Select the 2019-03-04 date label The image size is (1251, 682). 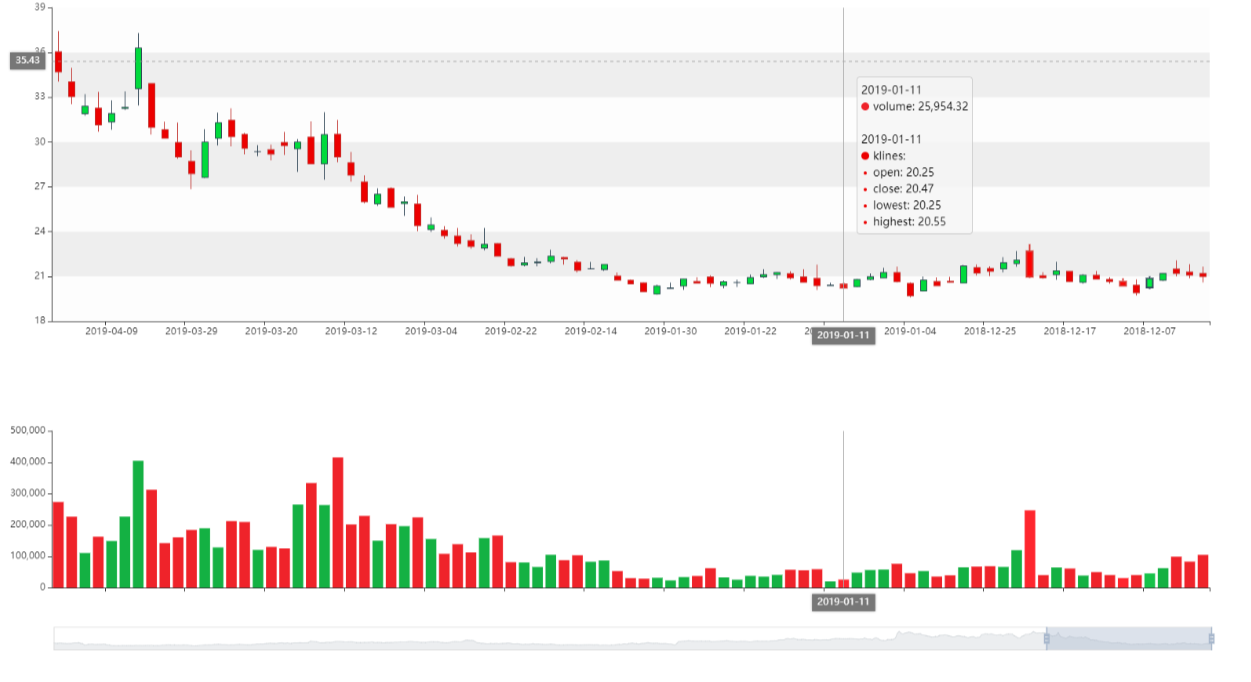[431, 331]
